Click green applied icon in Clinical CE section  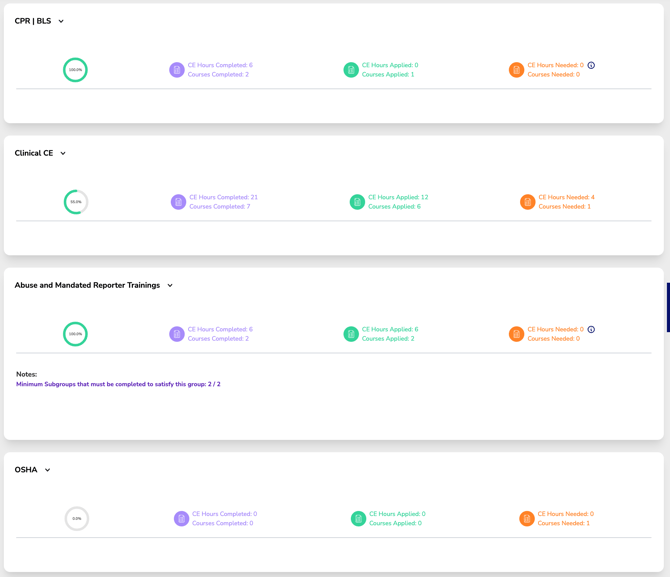pyautogui.click(x=357, y=202)
